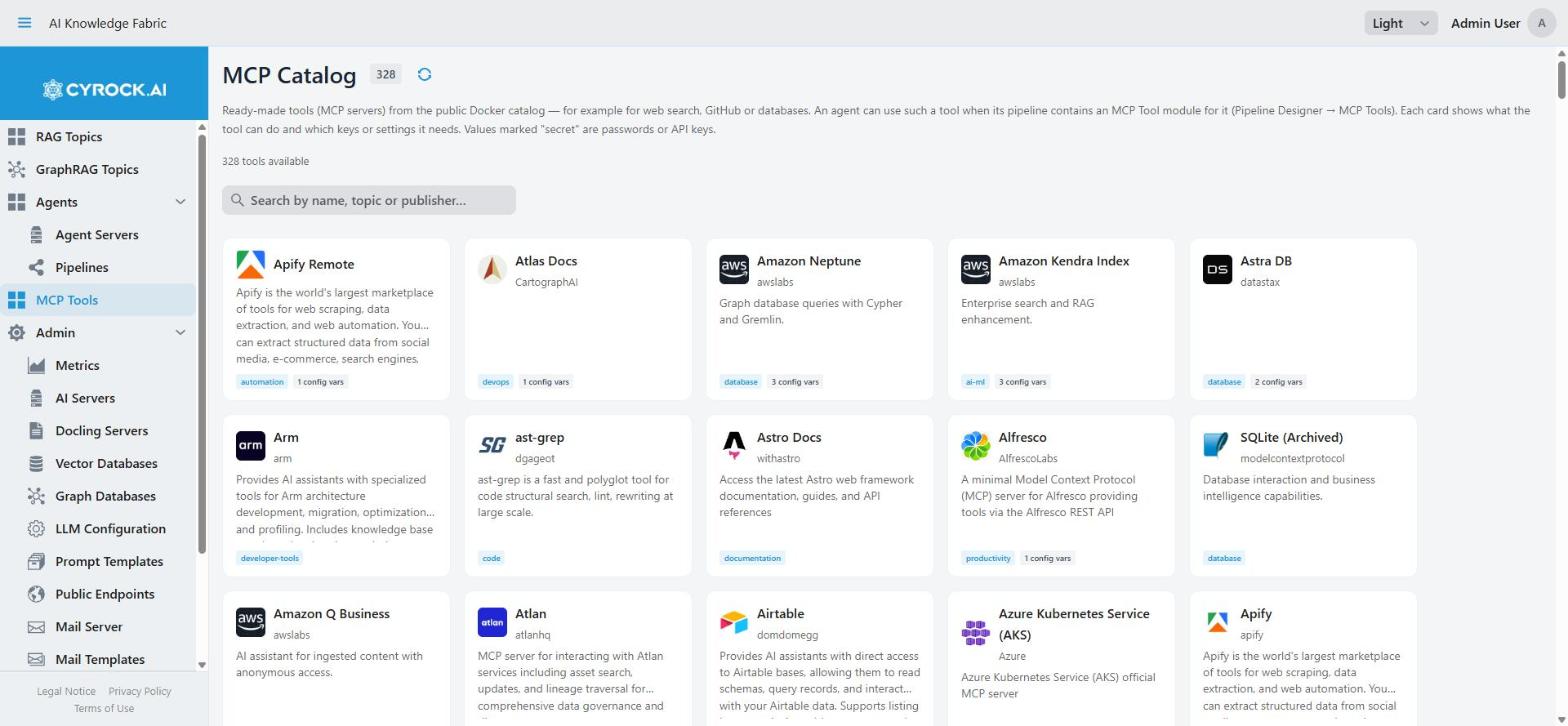The image size is (1568, 726).
Task: Open RAG Topics in sidebar
Action: pos(98,137)
